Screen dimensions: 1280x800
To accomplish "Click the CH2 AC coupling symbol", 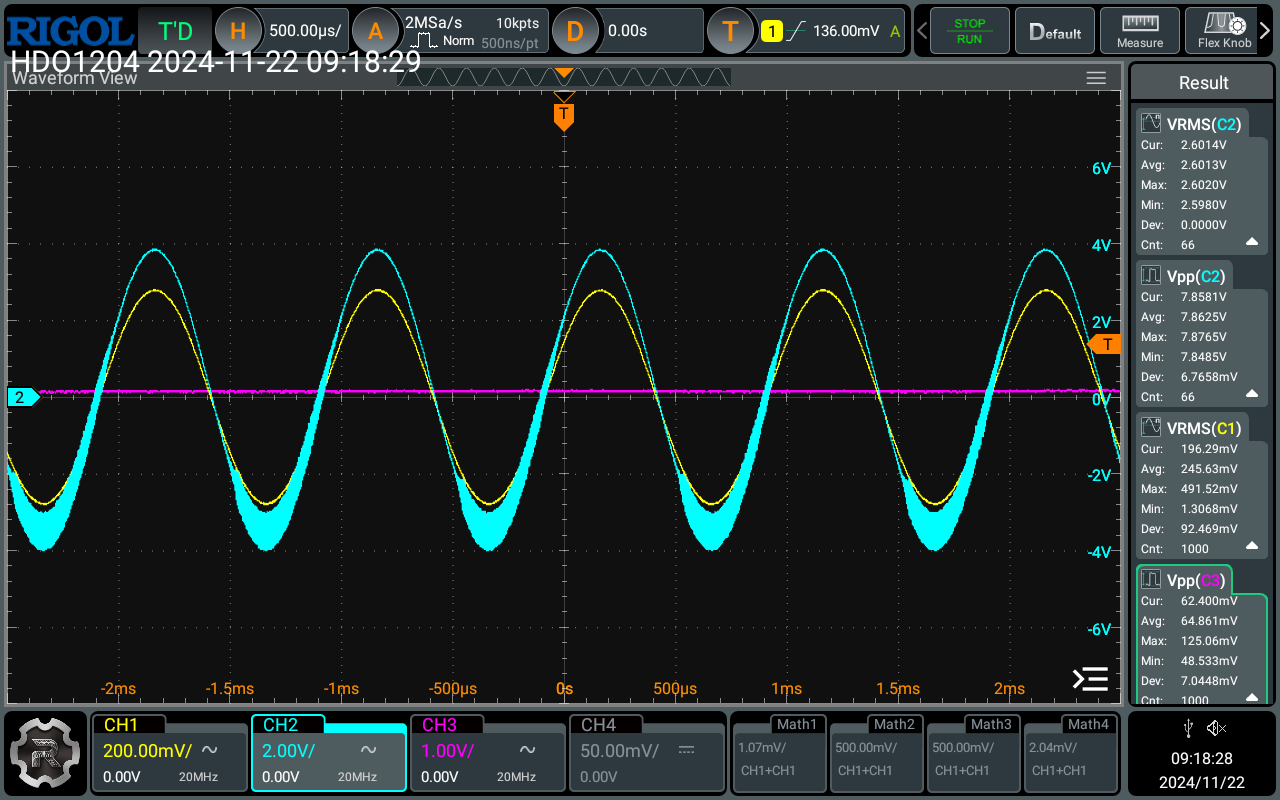I will click(369, 750).
